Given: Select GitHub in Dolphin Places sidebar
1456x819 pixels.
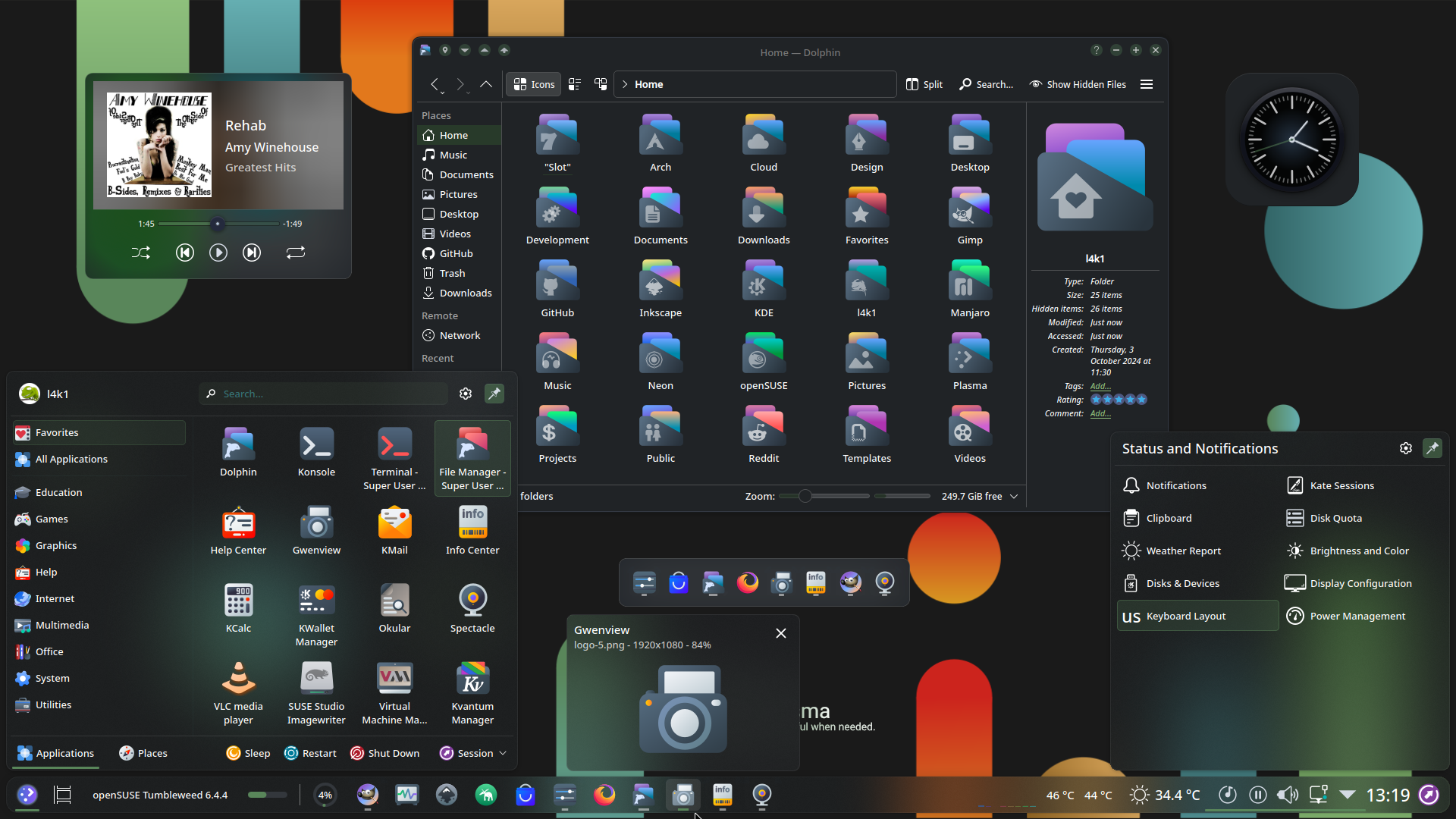Looking at the screenshot, I should 459,253.
